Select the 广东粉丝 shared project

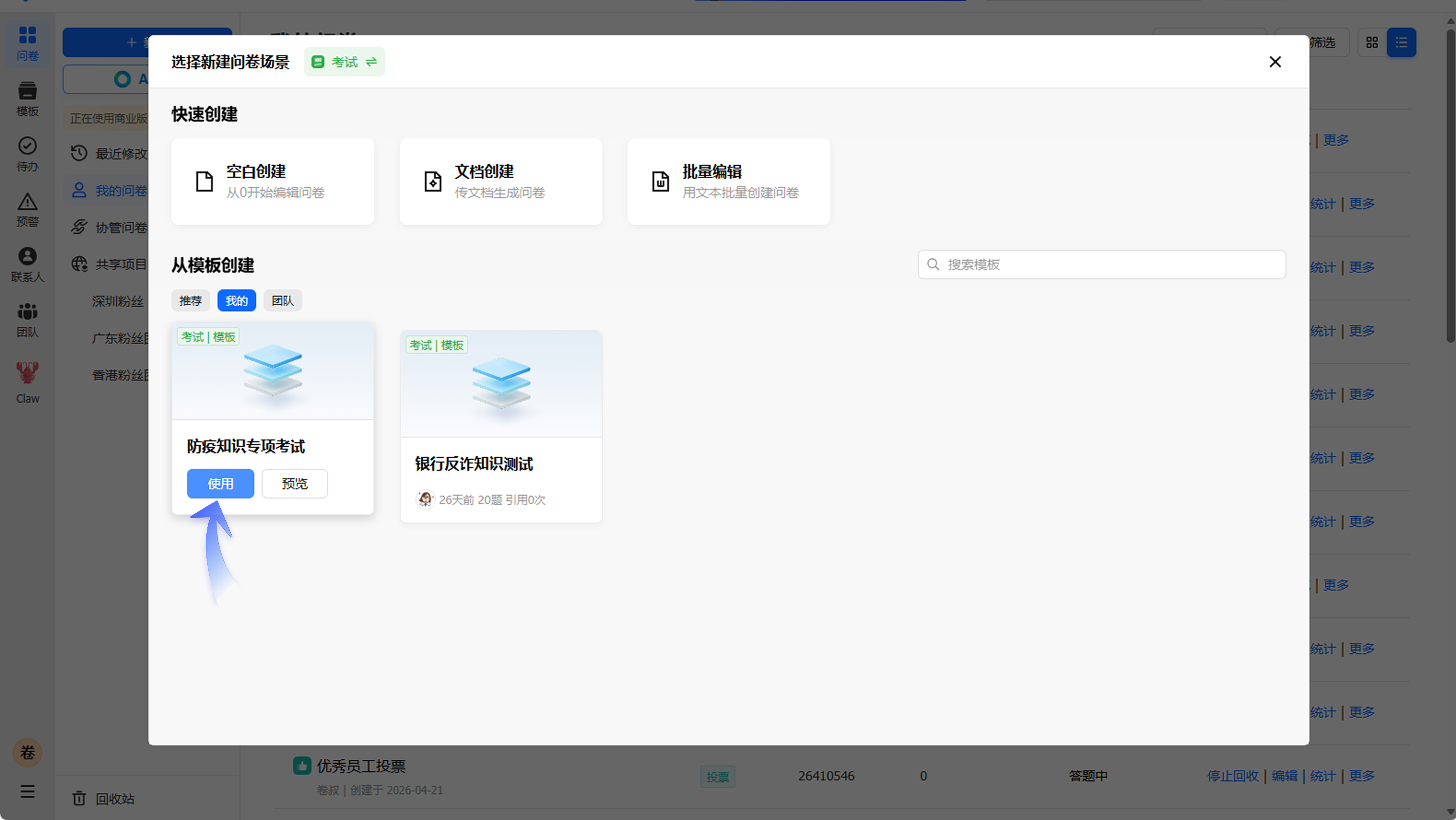tap(120, 338)
